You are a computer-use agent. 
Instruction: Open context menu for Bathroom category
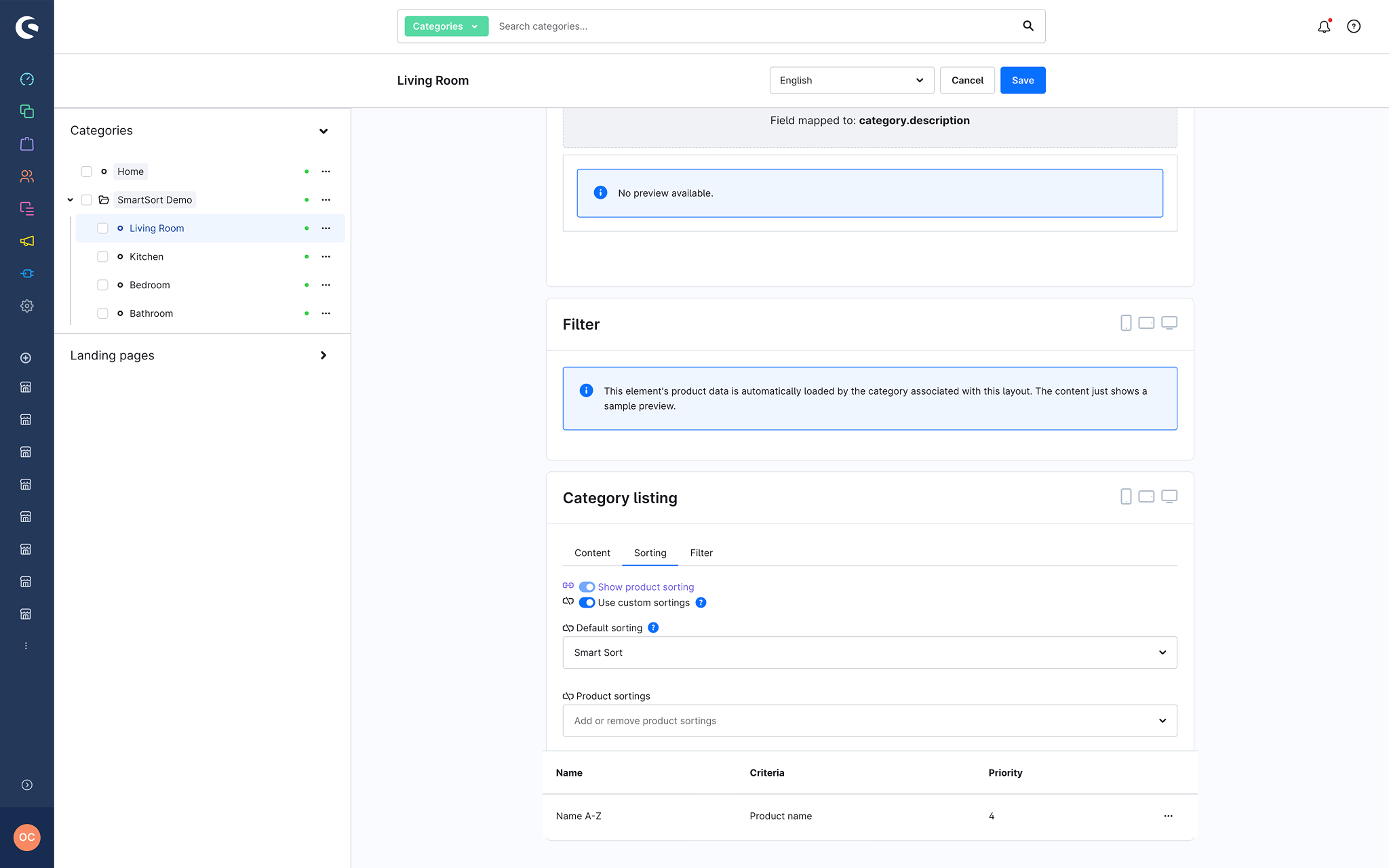(x=326, y=313)
